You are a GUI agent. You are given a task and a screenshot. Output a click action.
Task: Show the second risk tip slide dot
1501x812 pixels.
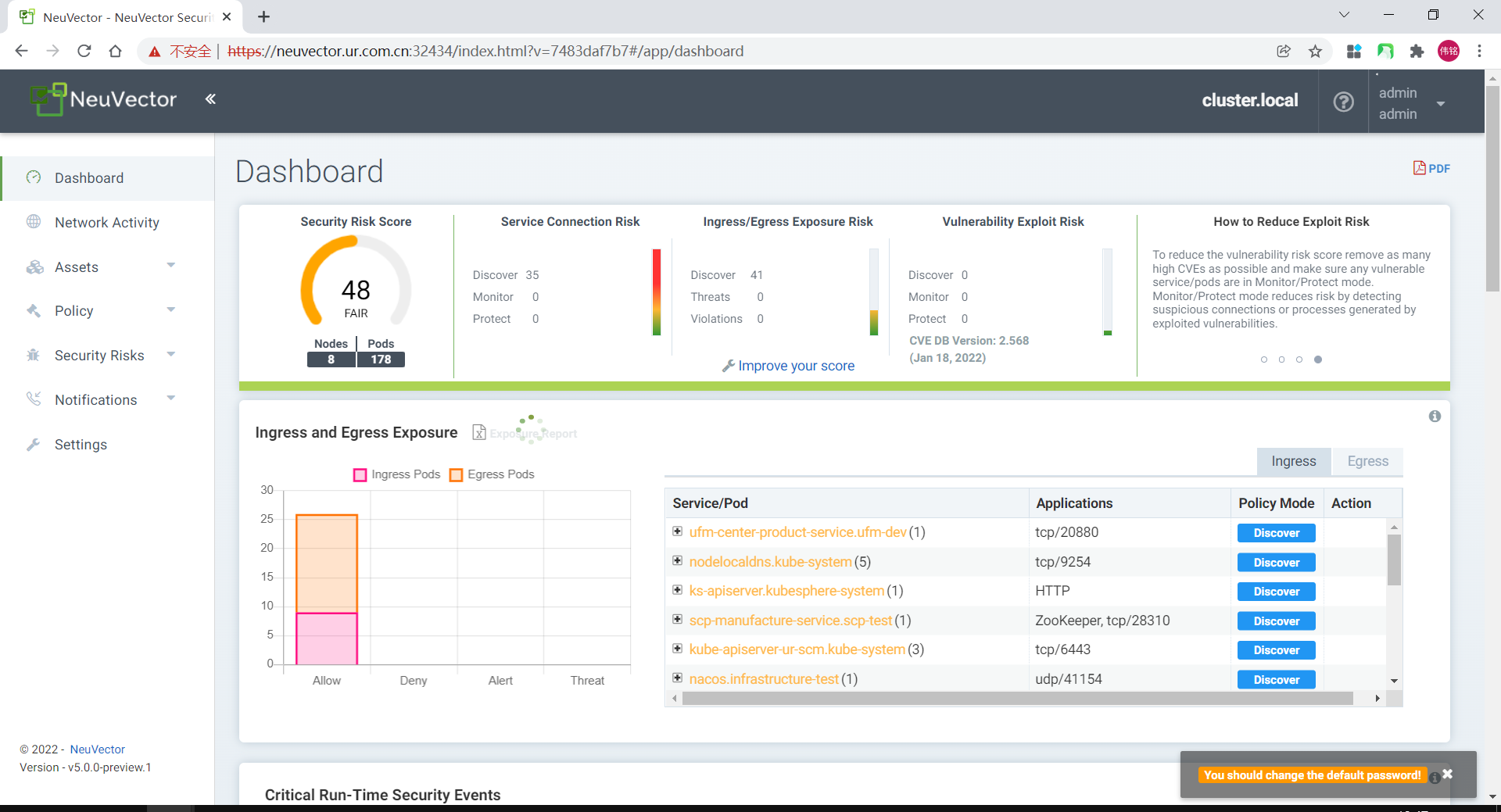pyautogui.click(x=1281, y=359)
